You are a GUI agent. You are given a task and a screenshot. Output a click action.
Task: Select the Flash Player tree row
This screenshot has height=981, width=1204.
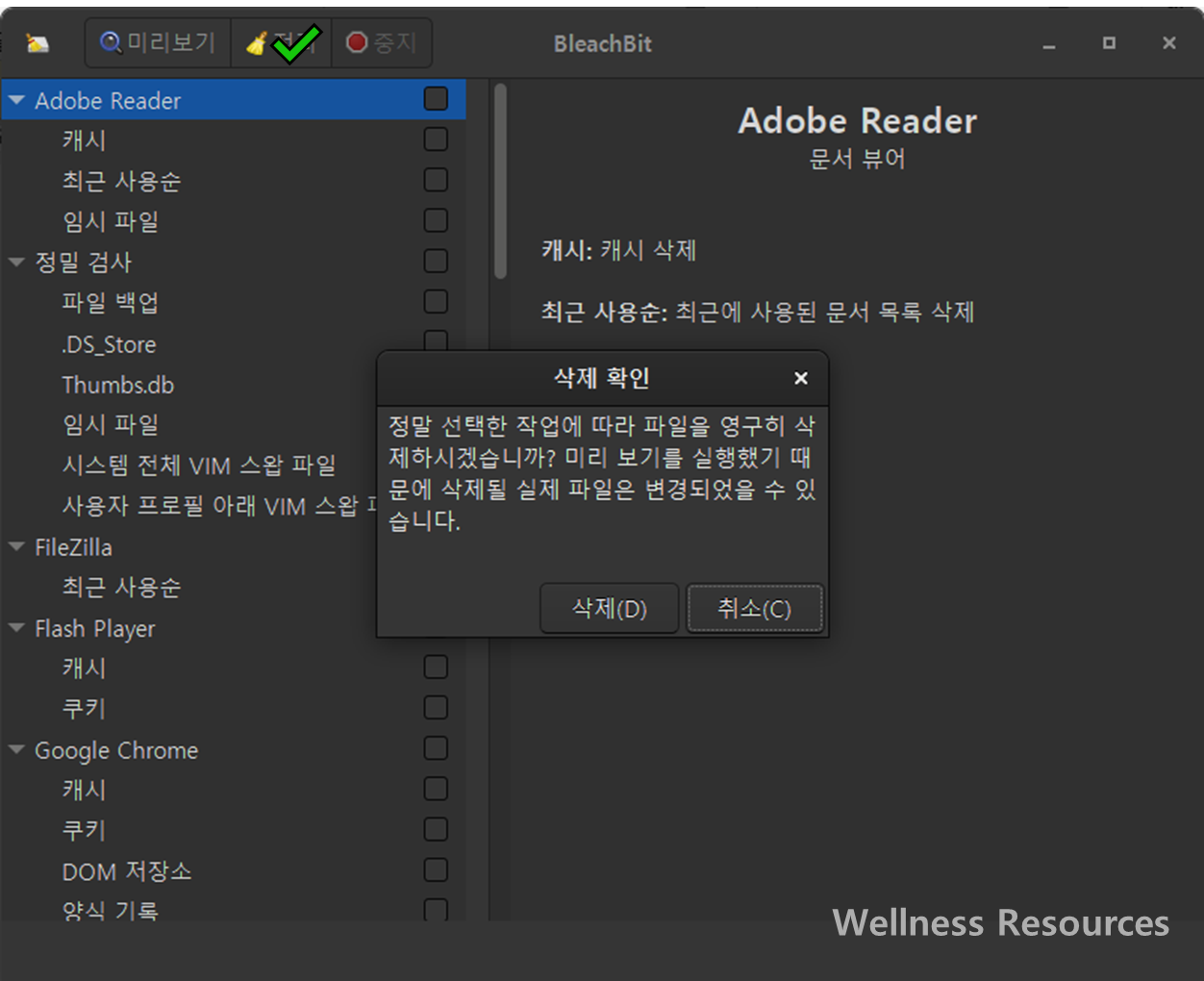[x=189, y=628]
